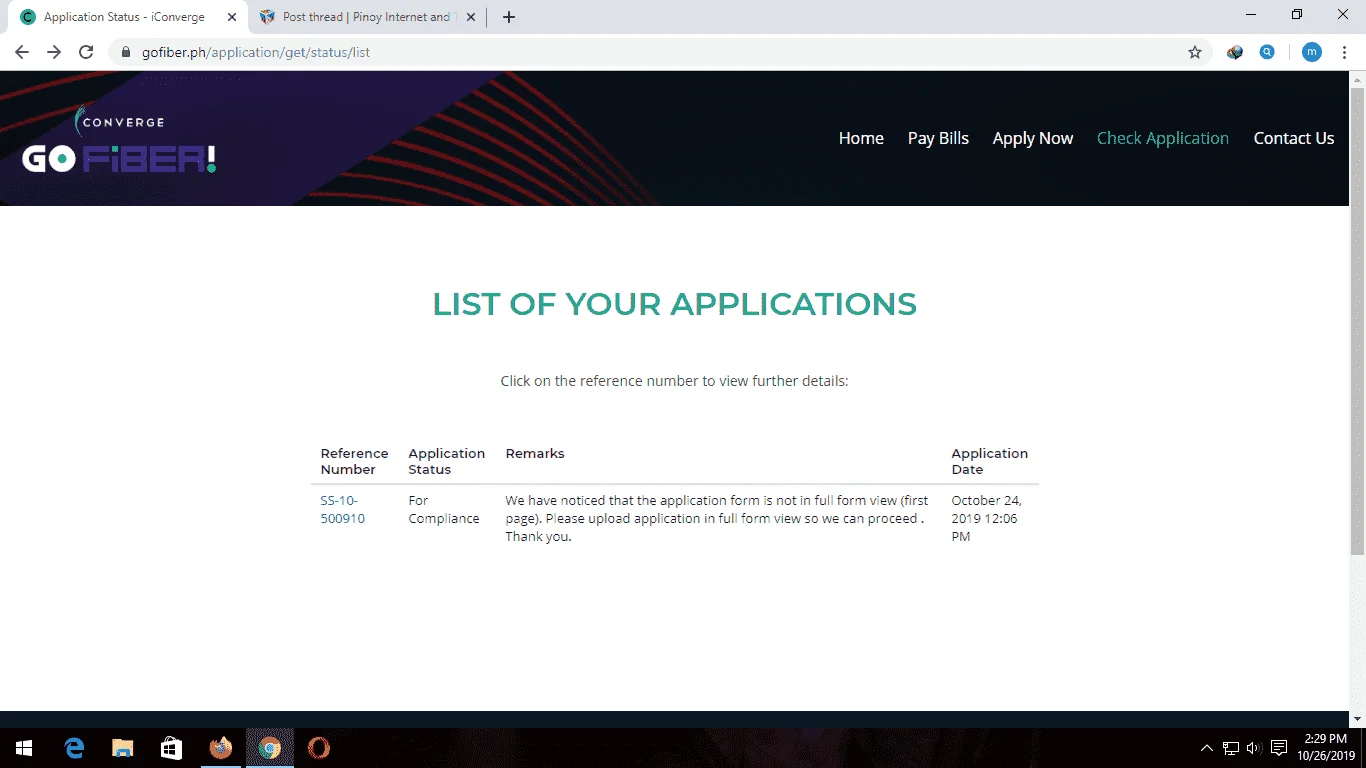Viewport: 1366px width, 768px height.
Task: Open the Pay Bills page
Action: 938,138
